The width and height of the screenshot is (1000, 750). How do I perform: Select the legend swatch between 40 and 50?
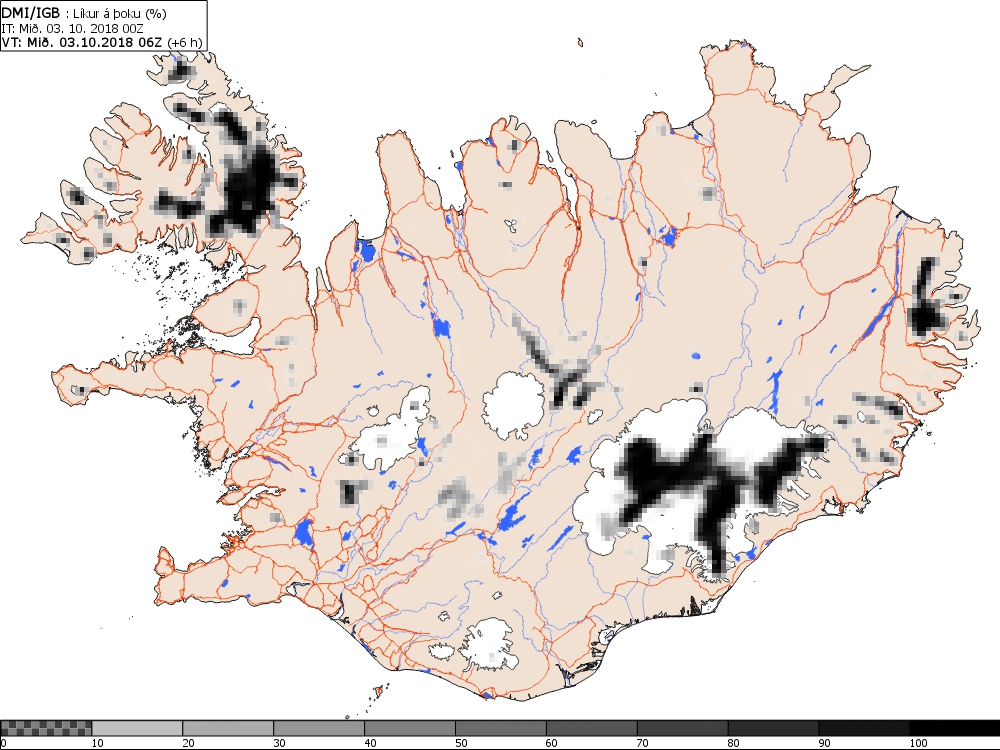tap(410, 728)
